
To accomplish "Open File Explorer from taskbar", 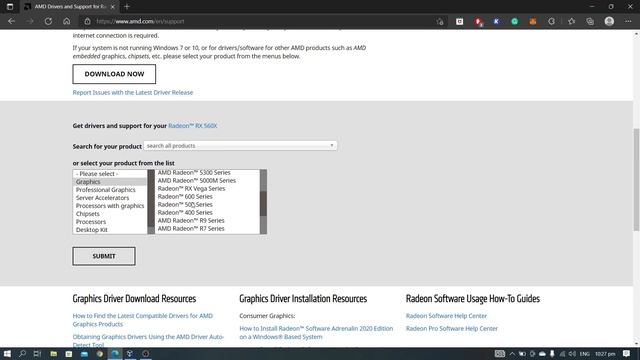I will coord(53,354).
